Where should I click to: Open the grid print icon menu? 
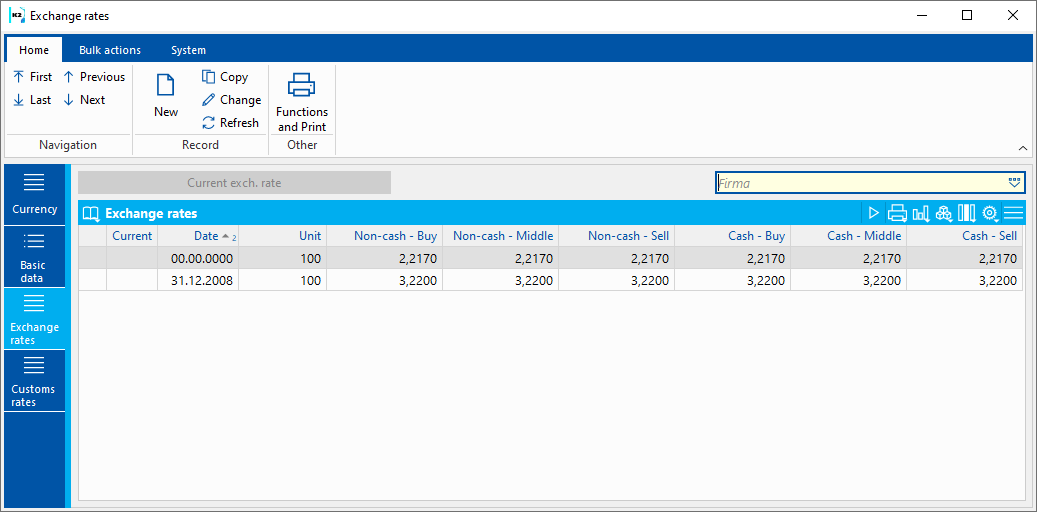tap(897, 213)
